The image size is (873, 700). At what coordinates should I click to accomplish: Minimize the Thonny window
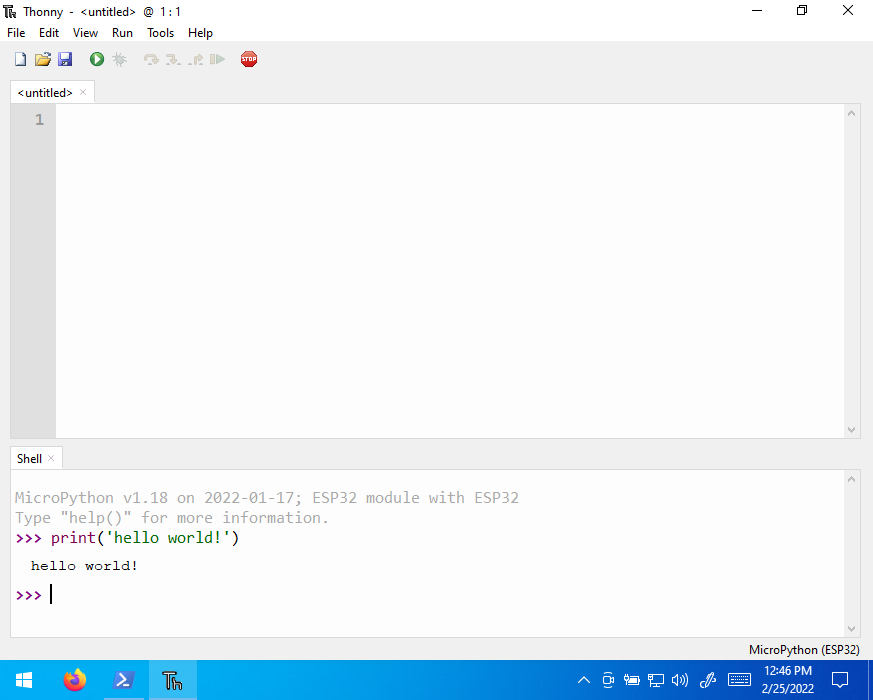pyautogui.click(x=757, y=11)
